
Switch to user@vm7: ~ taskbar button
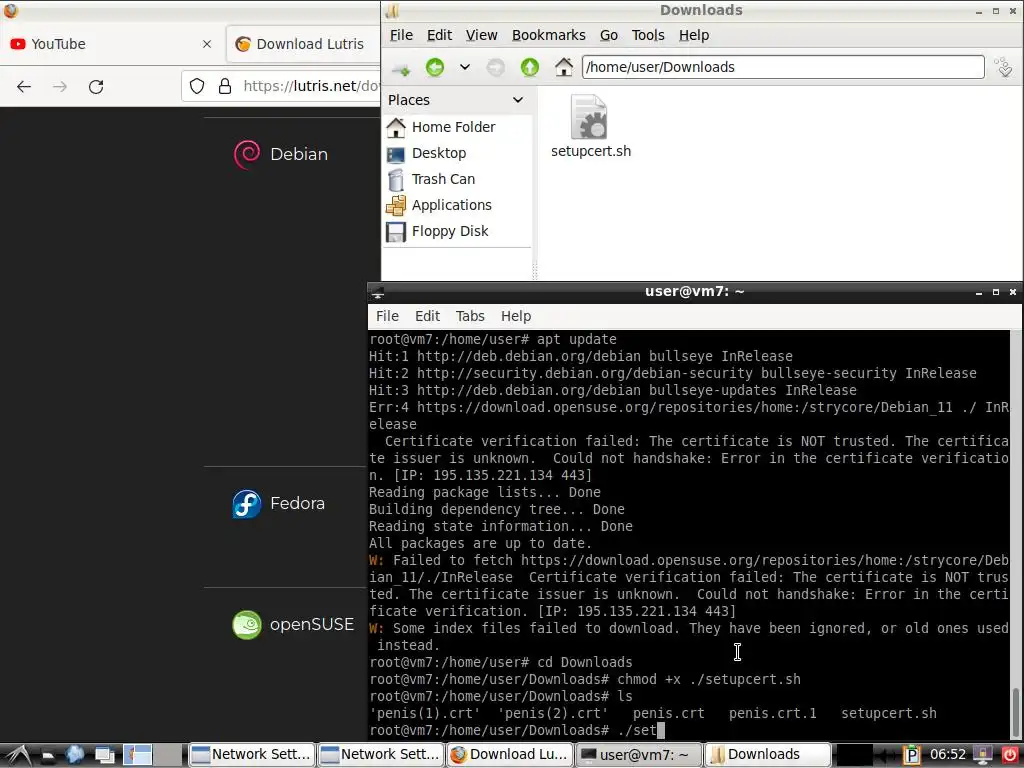pos(639,755)
